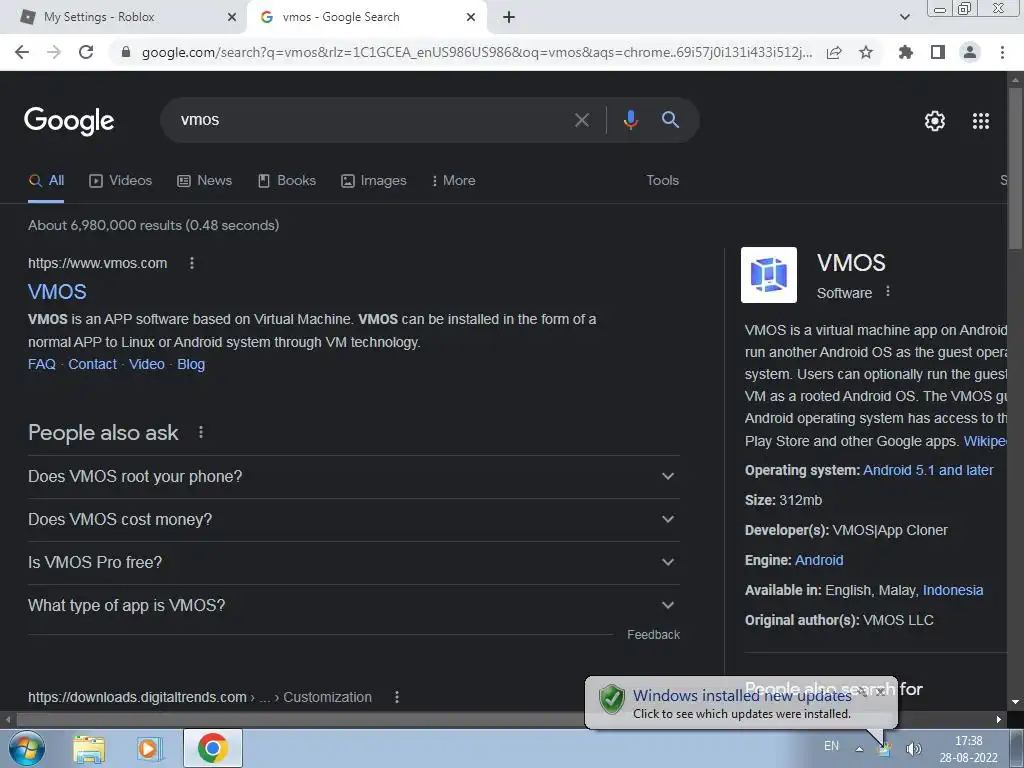The image size is (1024, 768).
Task: Click the EN language indicator in tray
Action: pyautogui.click(x=831, y=746)
